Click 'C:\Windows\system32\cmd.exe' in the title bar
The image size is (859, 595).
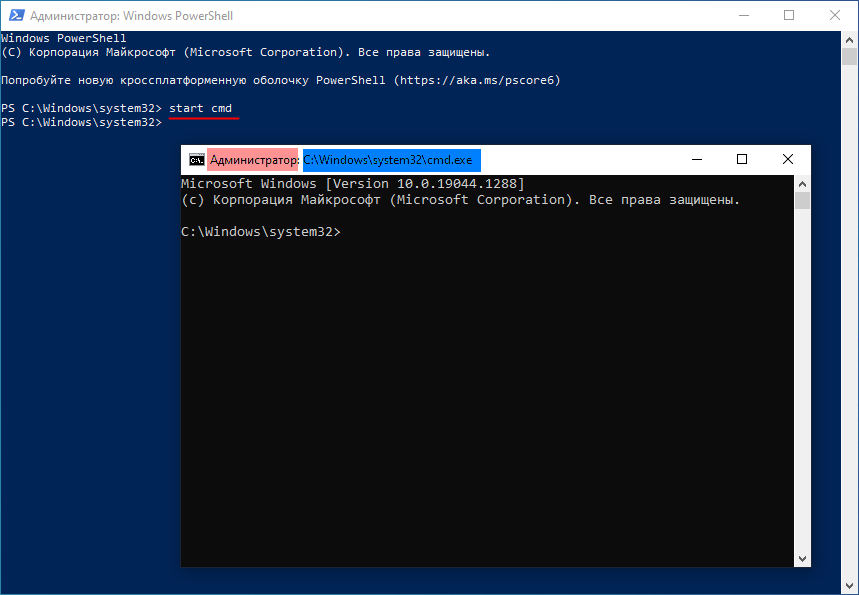388,160
